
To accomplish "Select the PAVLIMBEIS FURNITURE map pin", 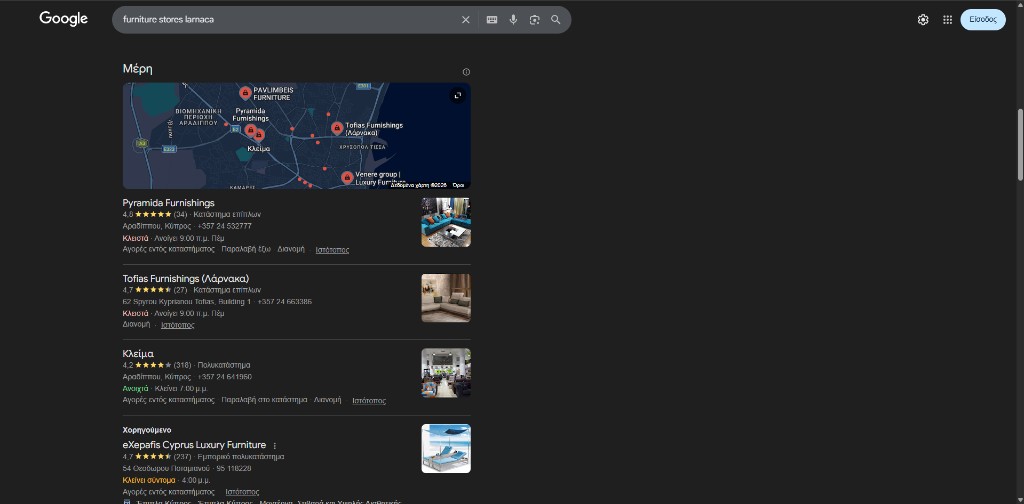I will [245, 93].
